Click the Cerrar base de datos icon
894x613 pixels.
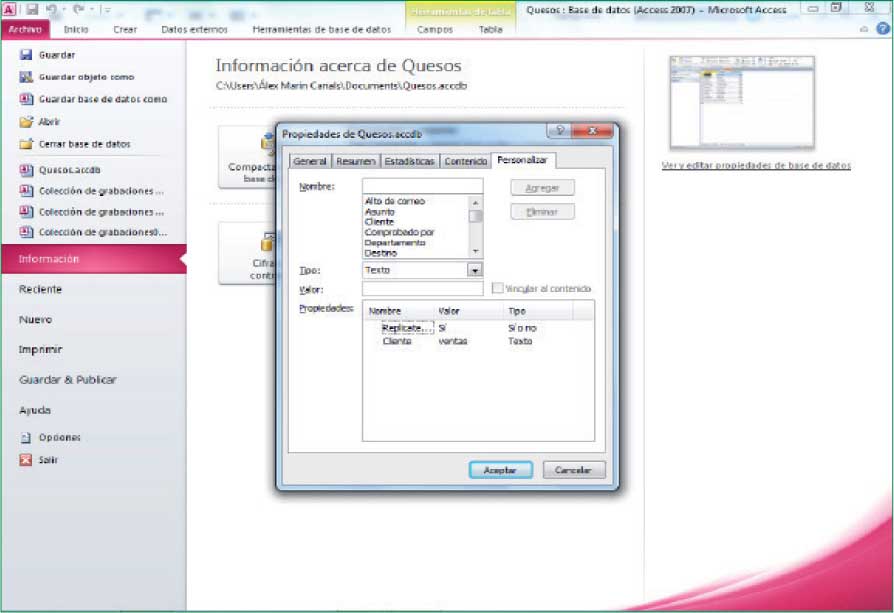26,144
